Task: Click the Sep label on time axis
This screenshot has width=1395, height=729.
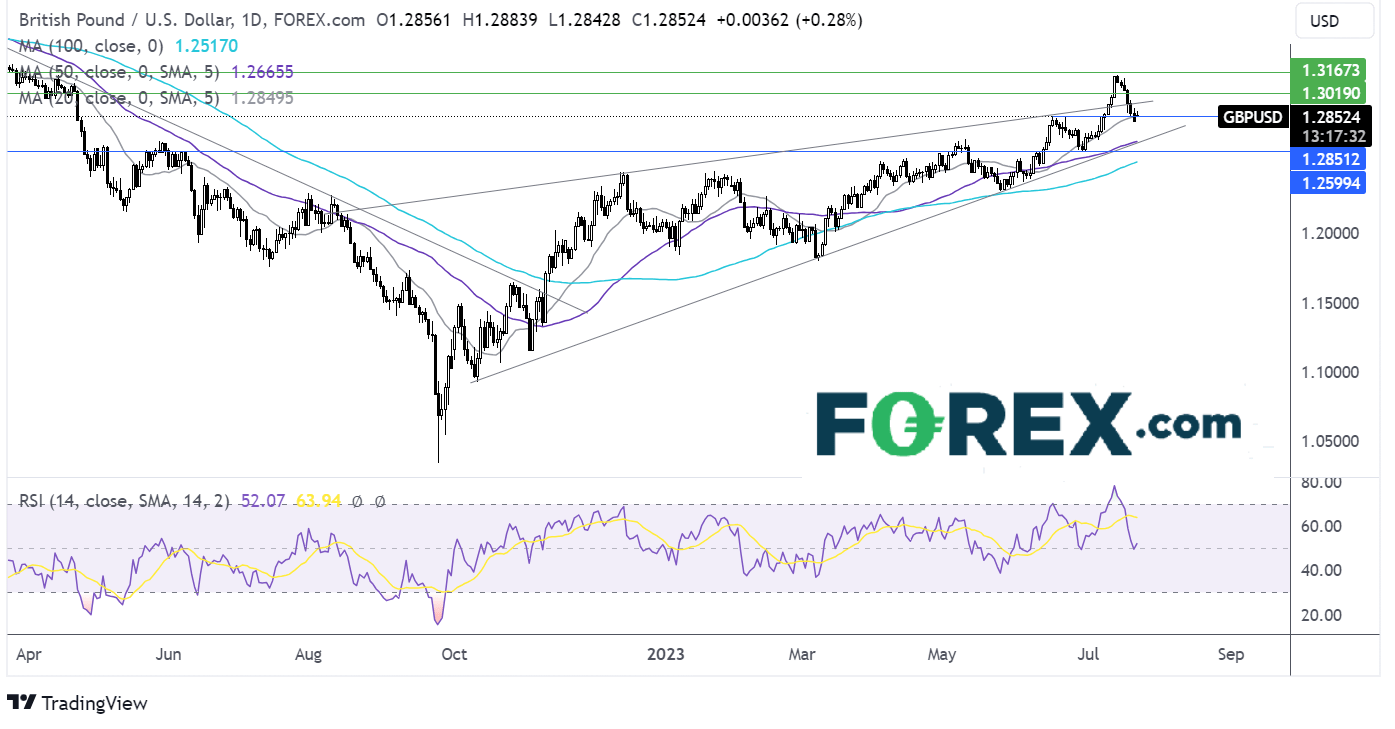Action: [x=1231, y=654]
